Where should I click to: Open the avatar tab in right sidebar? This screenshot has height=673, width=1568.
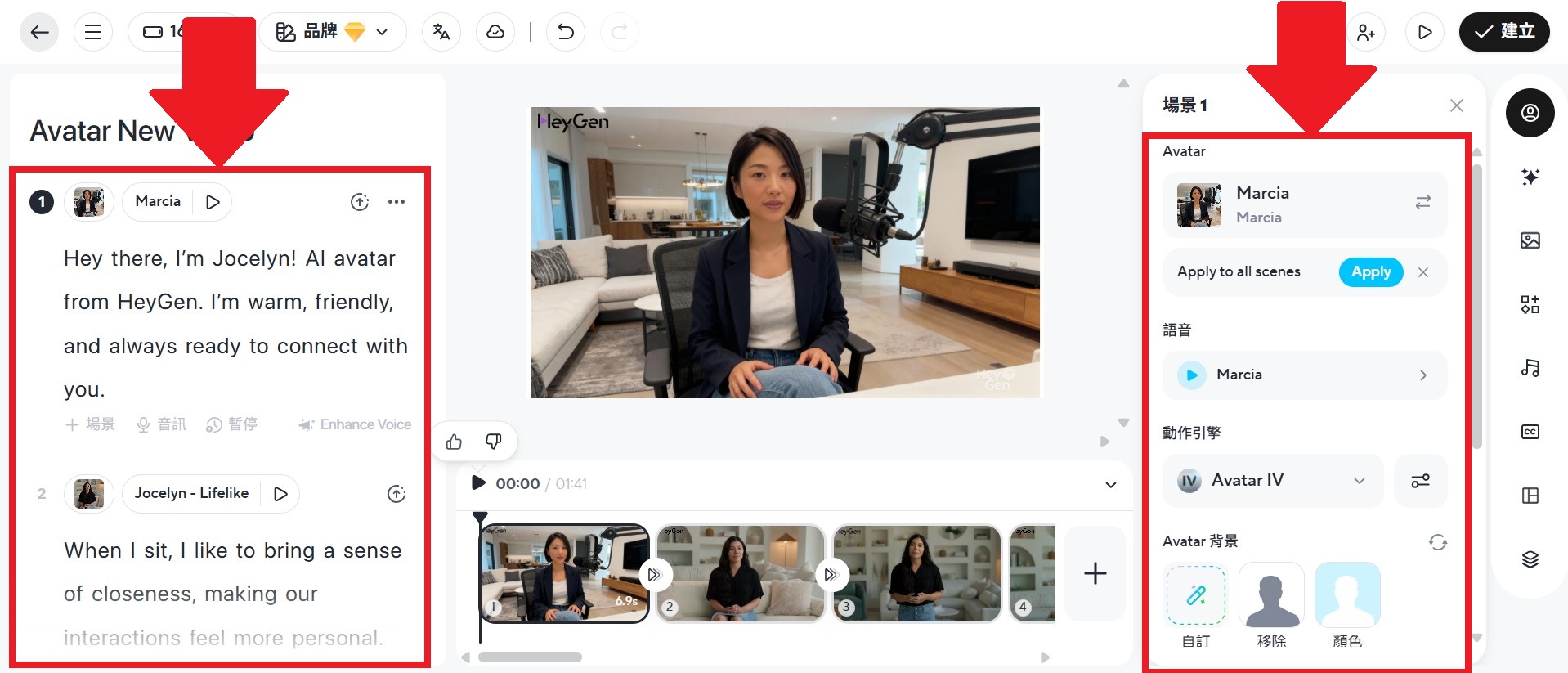click(x=1530, y=113)
